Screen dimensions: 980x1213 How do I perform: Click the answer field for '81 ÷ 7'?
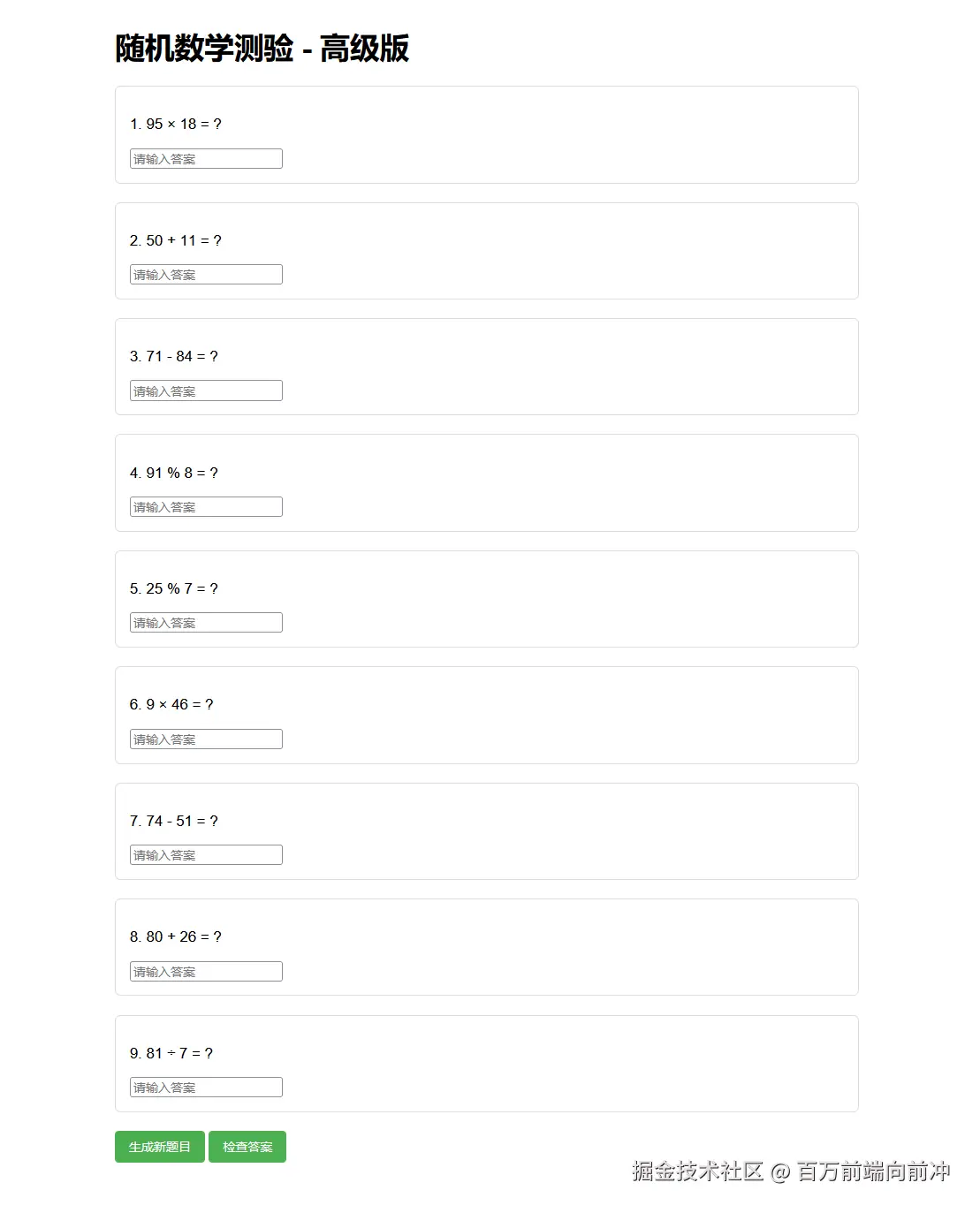point(205,1087)
